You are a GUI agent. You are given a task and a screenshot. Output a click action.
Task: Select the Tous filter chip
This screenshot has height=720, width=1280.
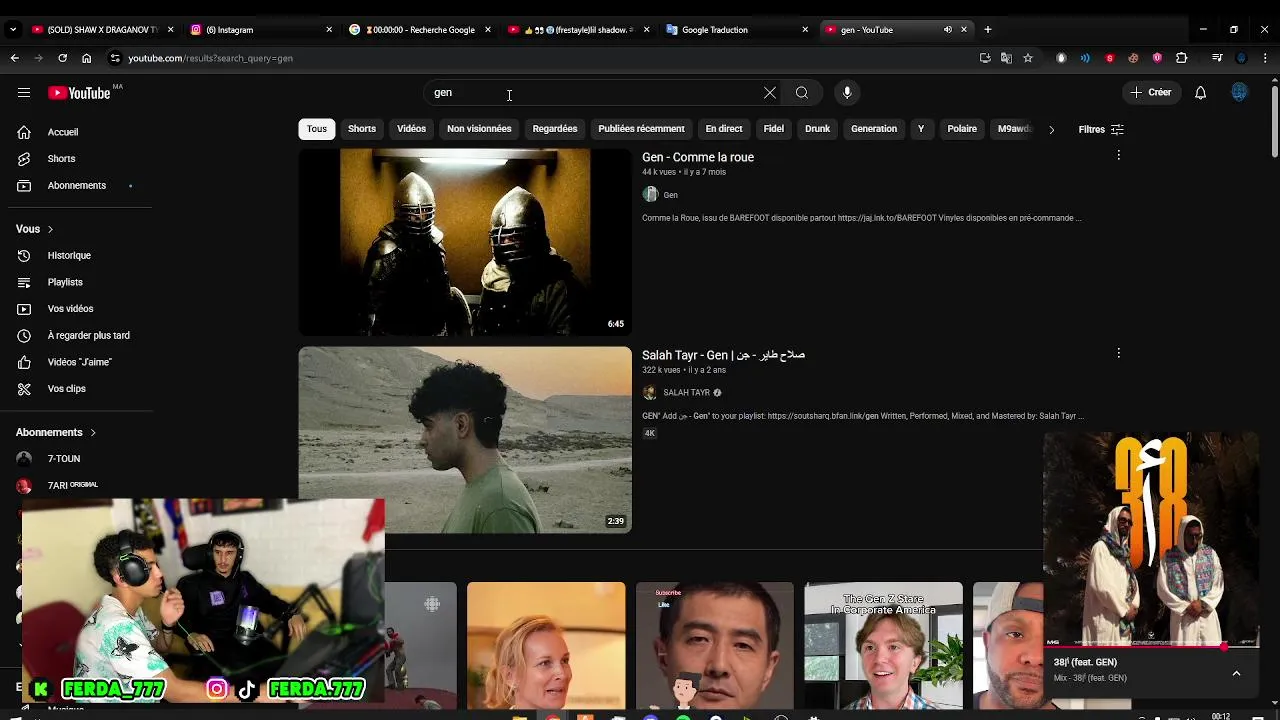[317, 129]
